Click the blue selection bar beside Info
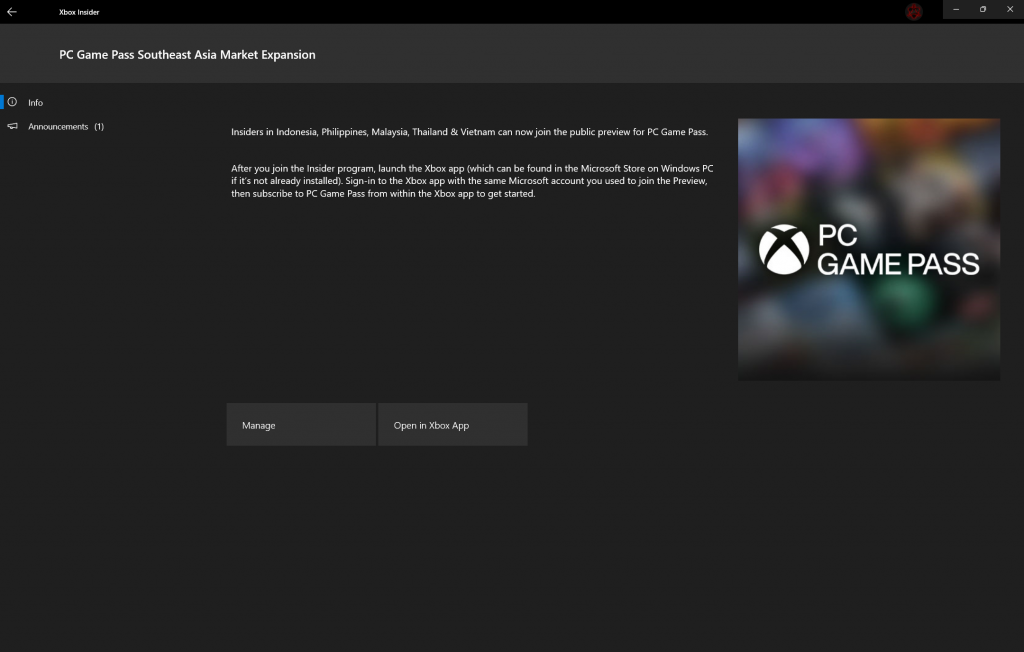This screenshot has width=1024, height=652. click(x=2, y=102)
